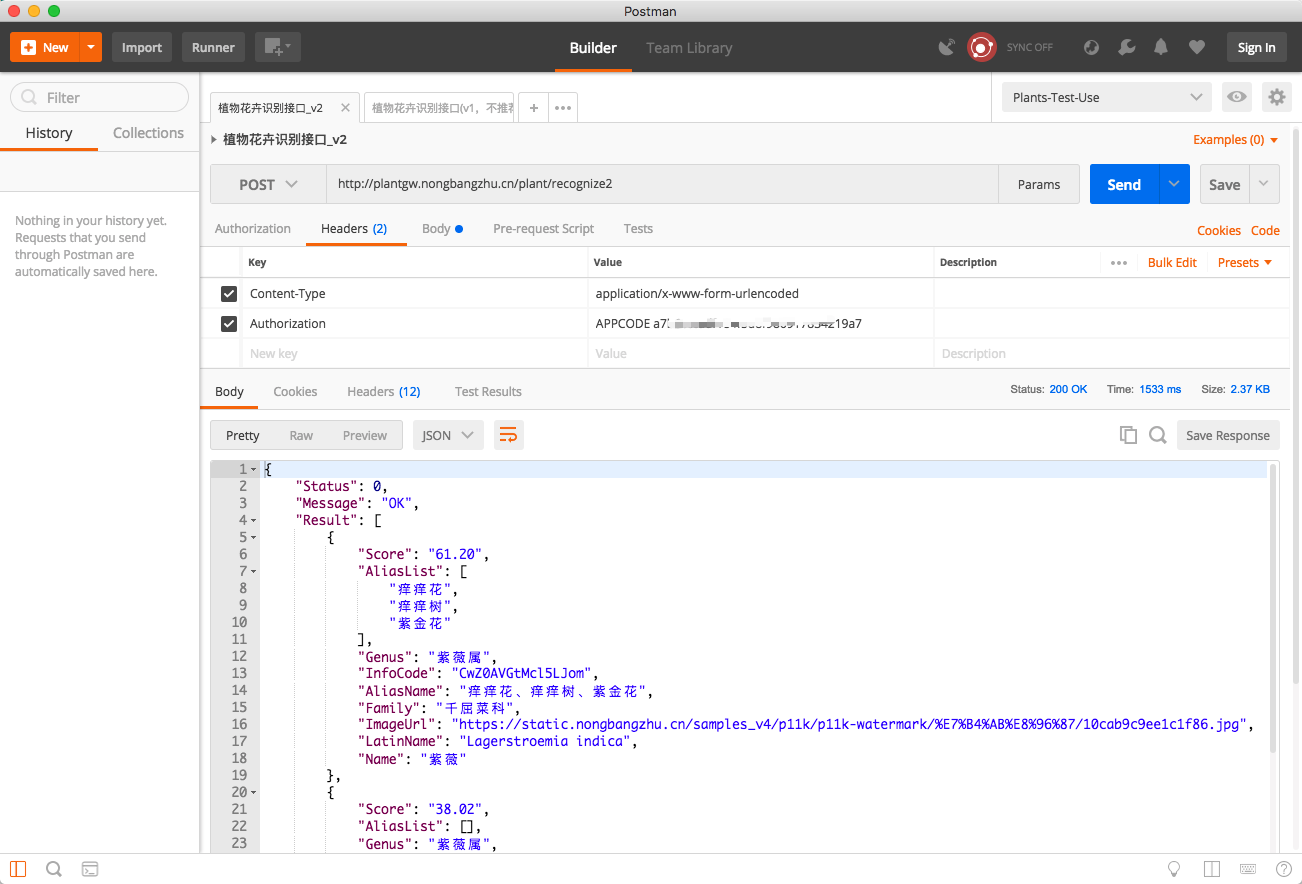This screenshot has width=1302, height=884.
Task: Select the Pretty view
Action: [242, 435]
